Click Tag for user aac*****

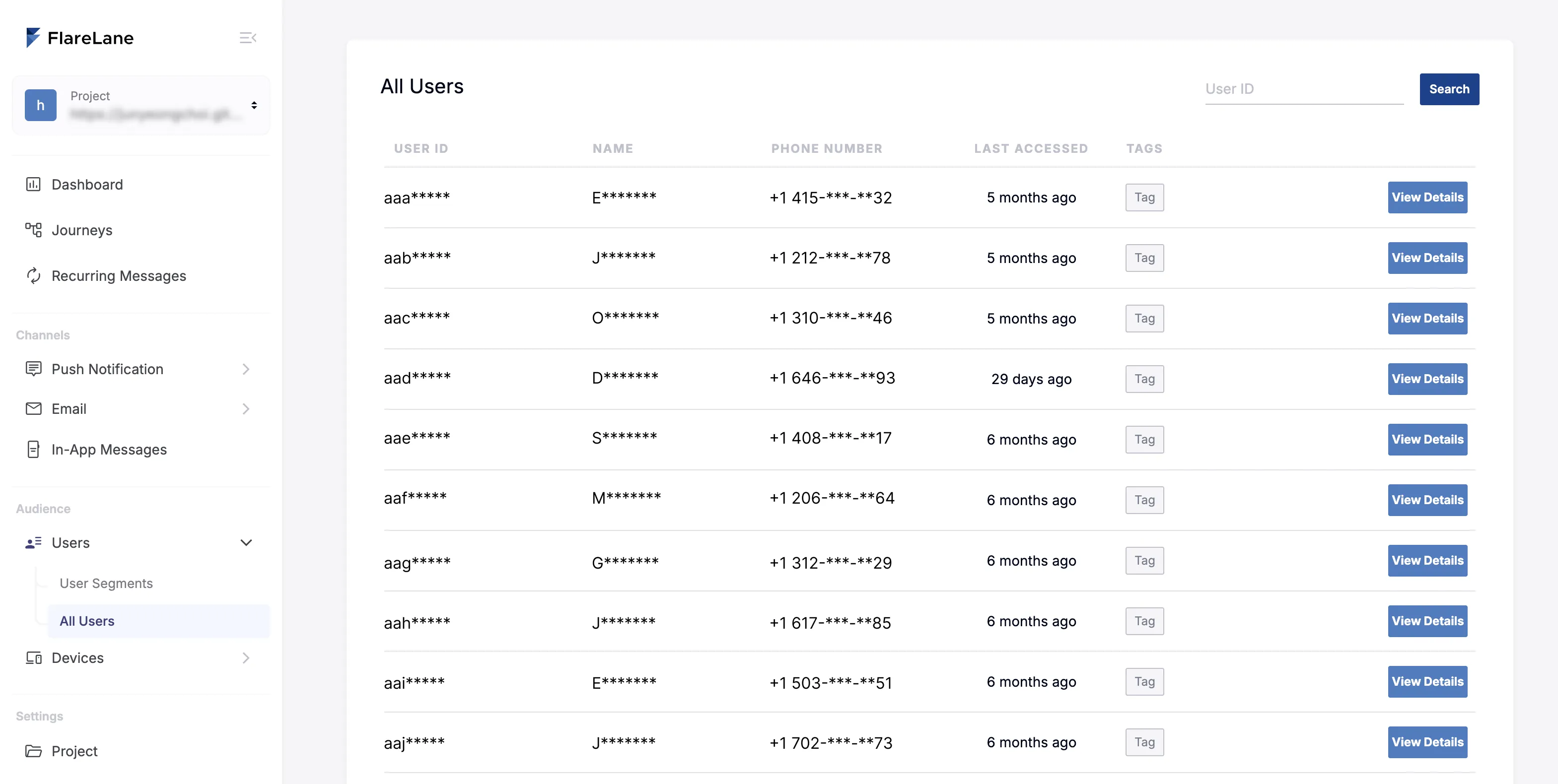tap(1144, 318)
